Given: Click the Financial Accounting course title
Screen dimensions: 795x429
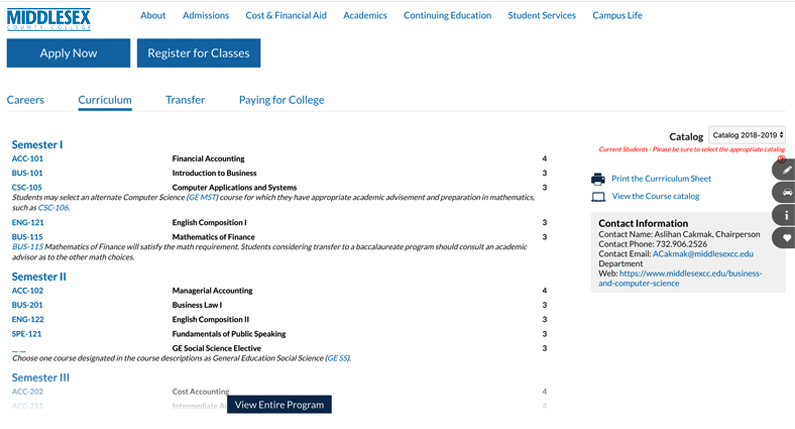Looking at the screenshot, I should (x=208, y=159).
